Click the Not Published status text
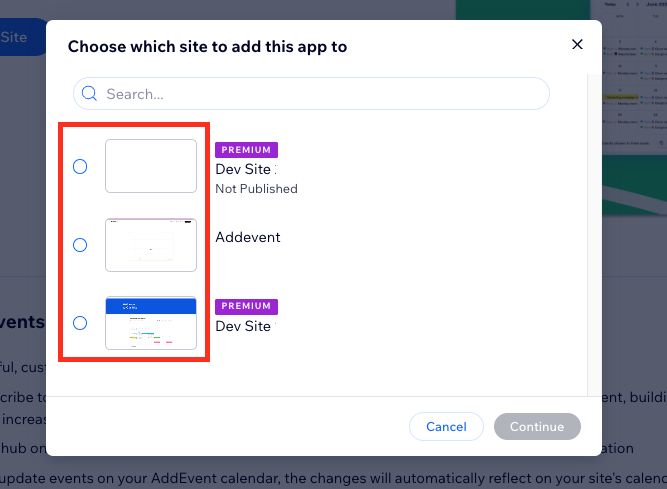This screenshot has height=489, width=667. 257,189
